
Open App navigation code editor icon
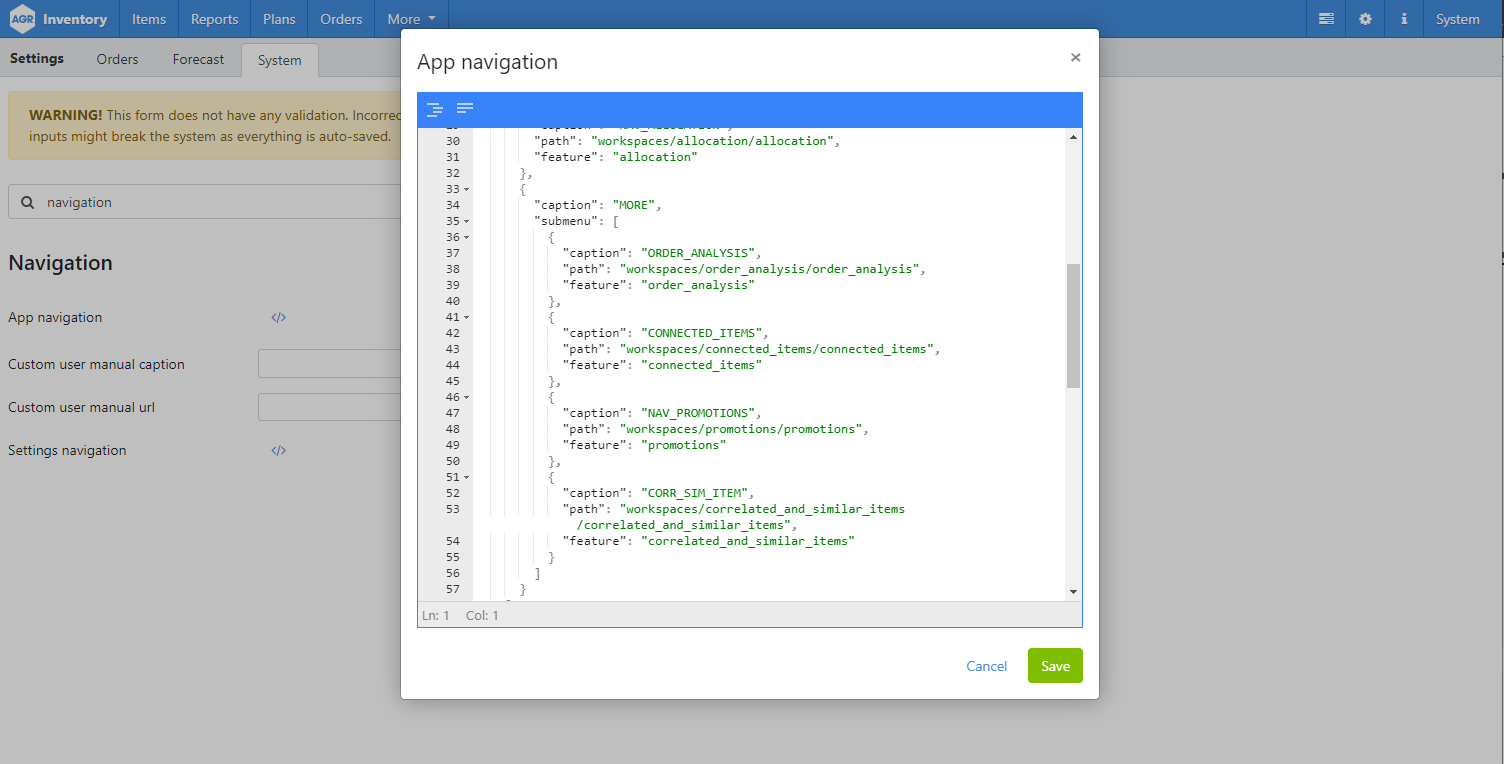(279, 317)
